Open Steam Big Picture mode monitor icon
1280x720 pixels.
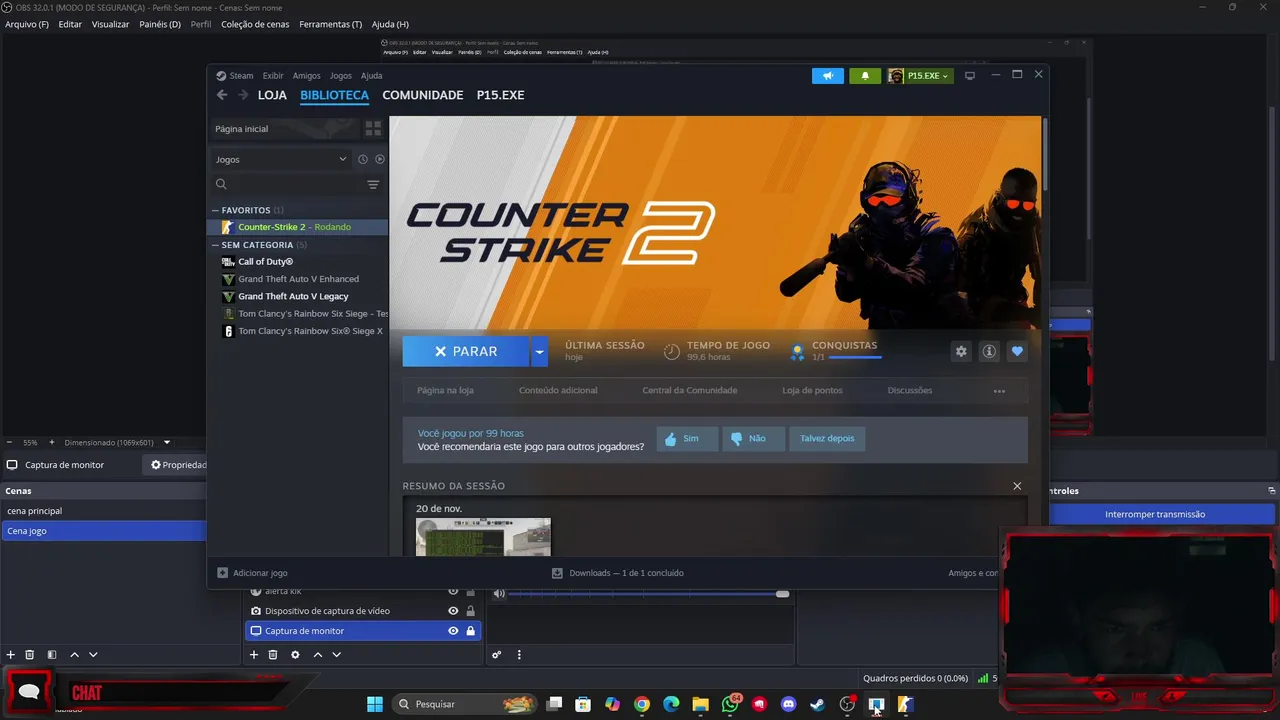tap(969, 76)
